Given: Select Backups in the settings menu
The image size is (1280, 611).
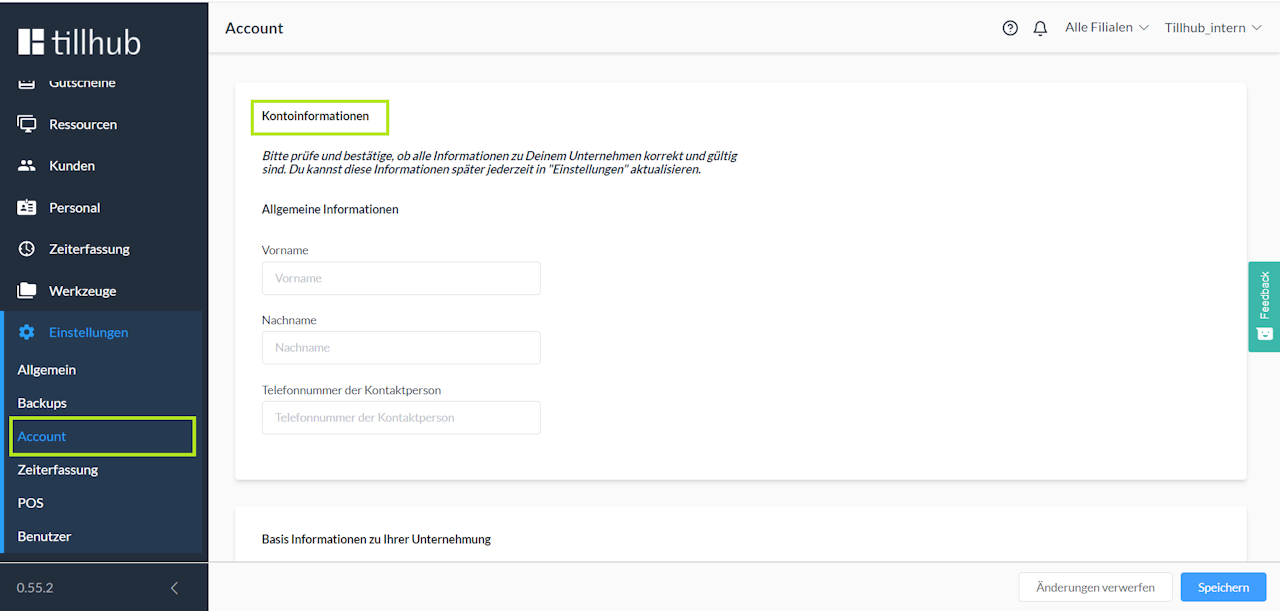Looking at the screenshot, I should pos(42,403).
